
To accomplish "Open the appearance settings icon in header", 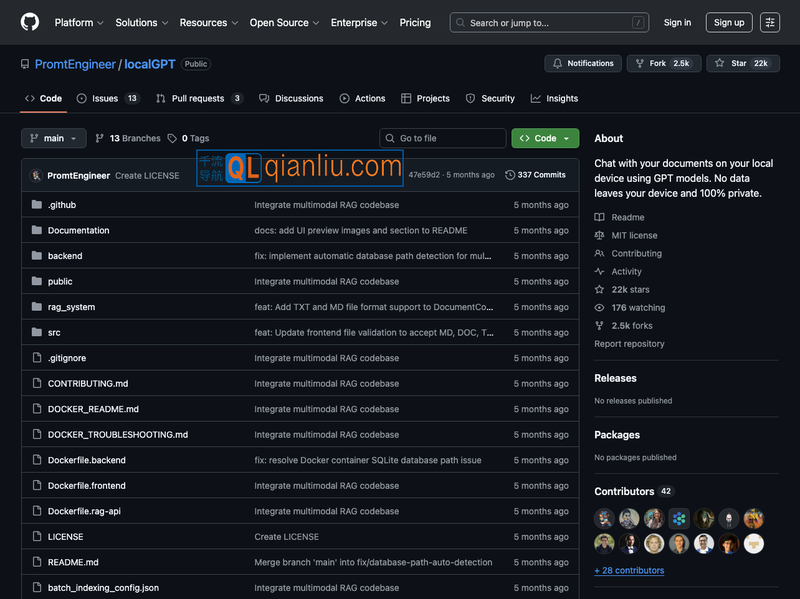I will tap(769, 22).
